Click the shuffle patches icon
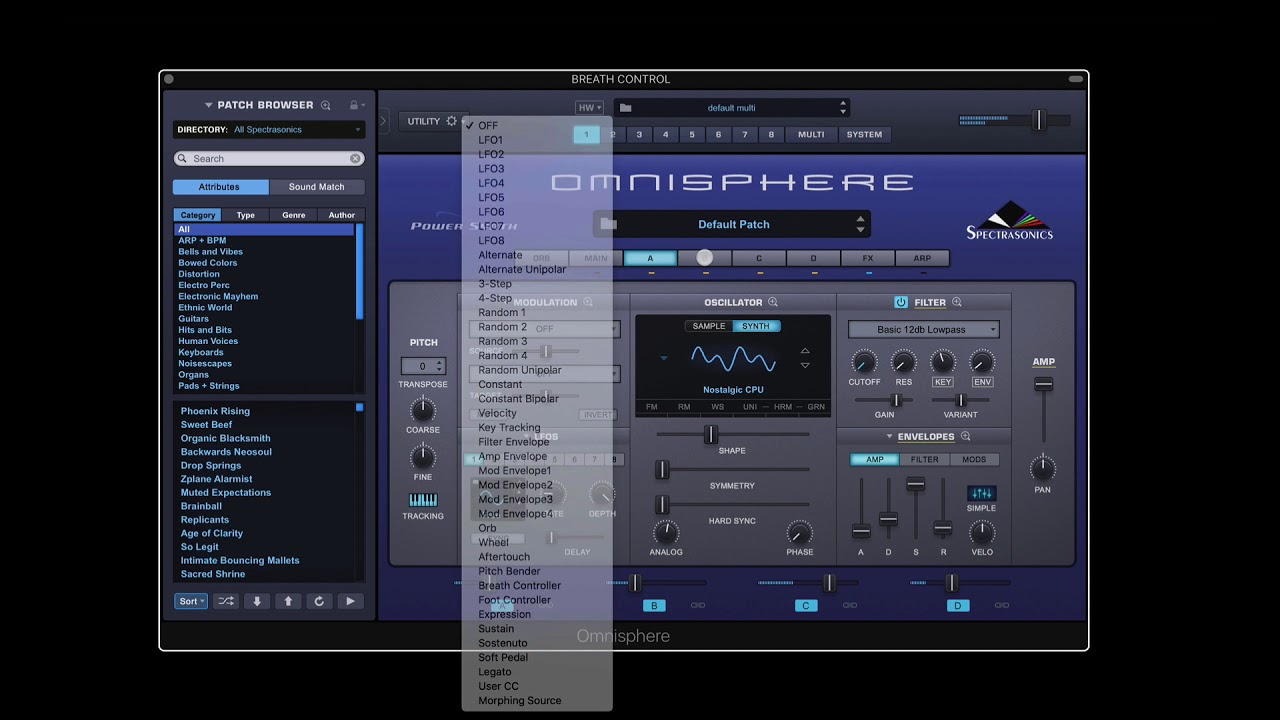Image resolution: width=1280 pixels, height=720 pixels. tap(227, 601)
